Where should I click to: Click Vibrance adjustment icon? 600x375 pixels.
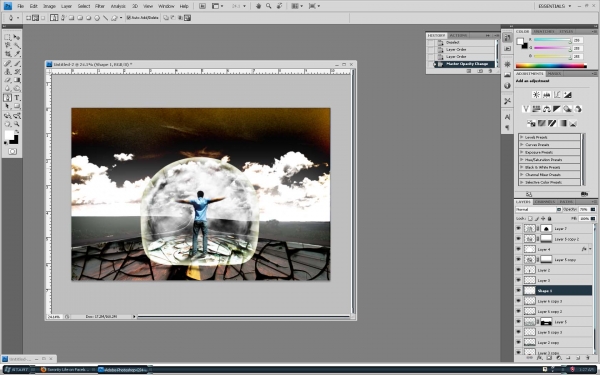[526, 109]
